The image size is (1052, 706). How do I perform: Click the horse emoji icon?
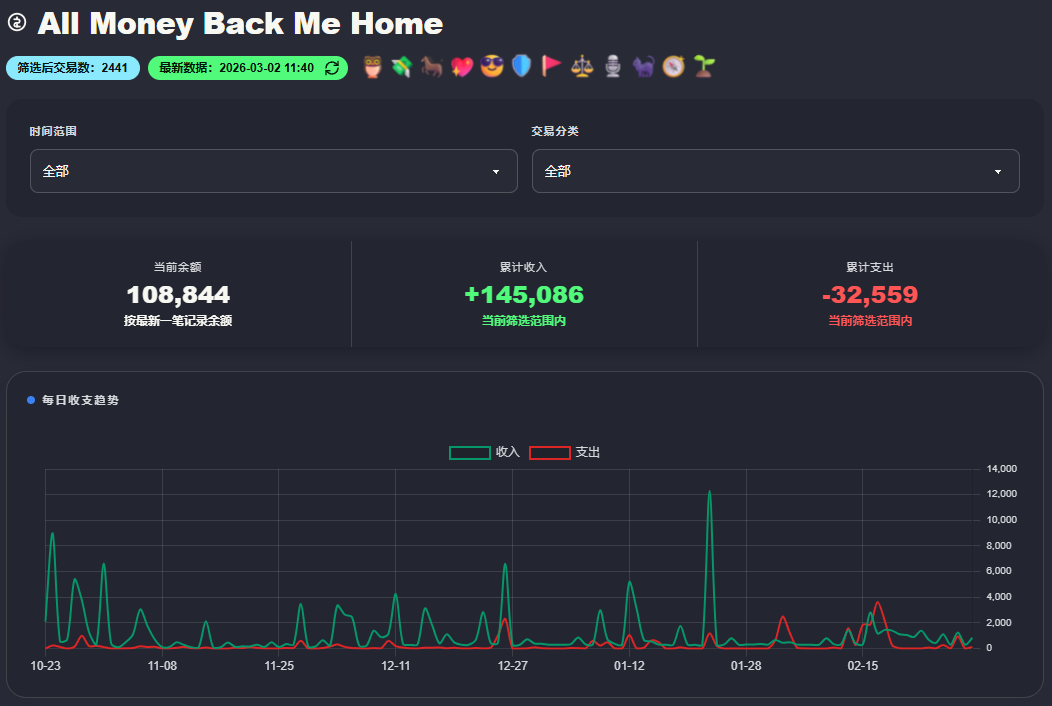[x=432, y=67]
